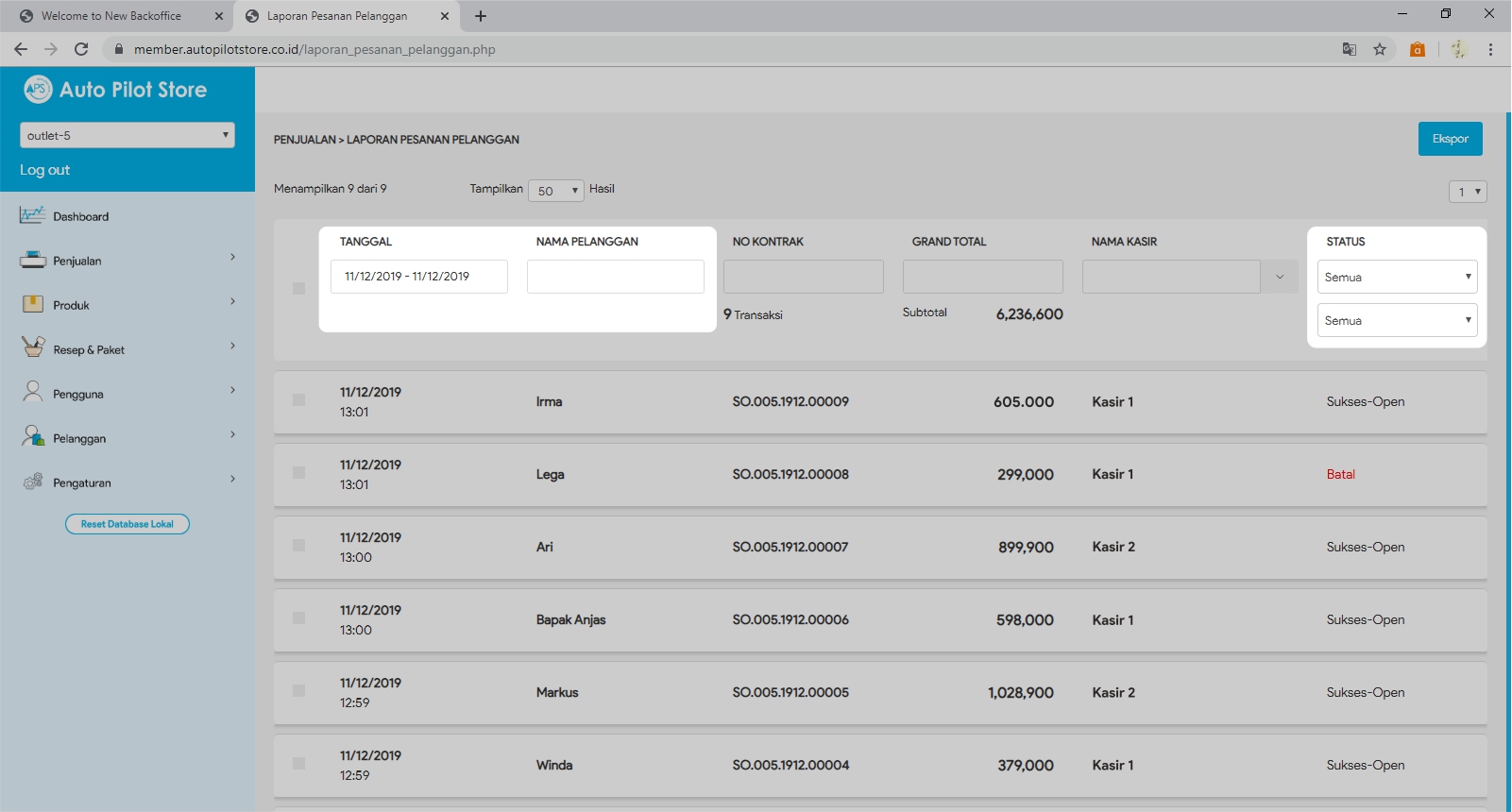
Task: Open the Tampilkan 50 results dropdown
Action: (x=555, y=191)
